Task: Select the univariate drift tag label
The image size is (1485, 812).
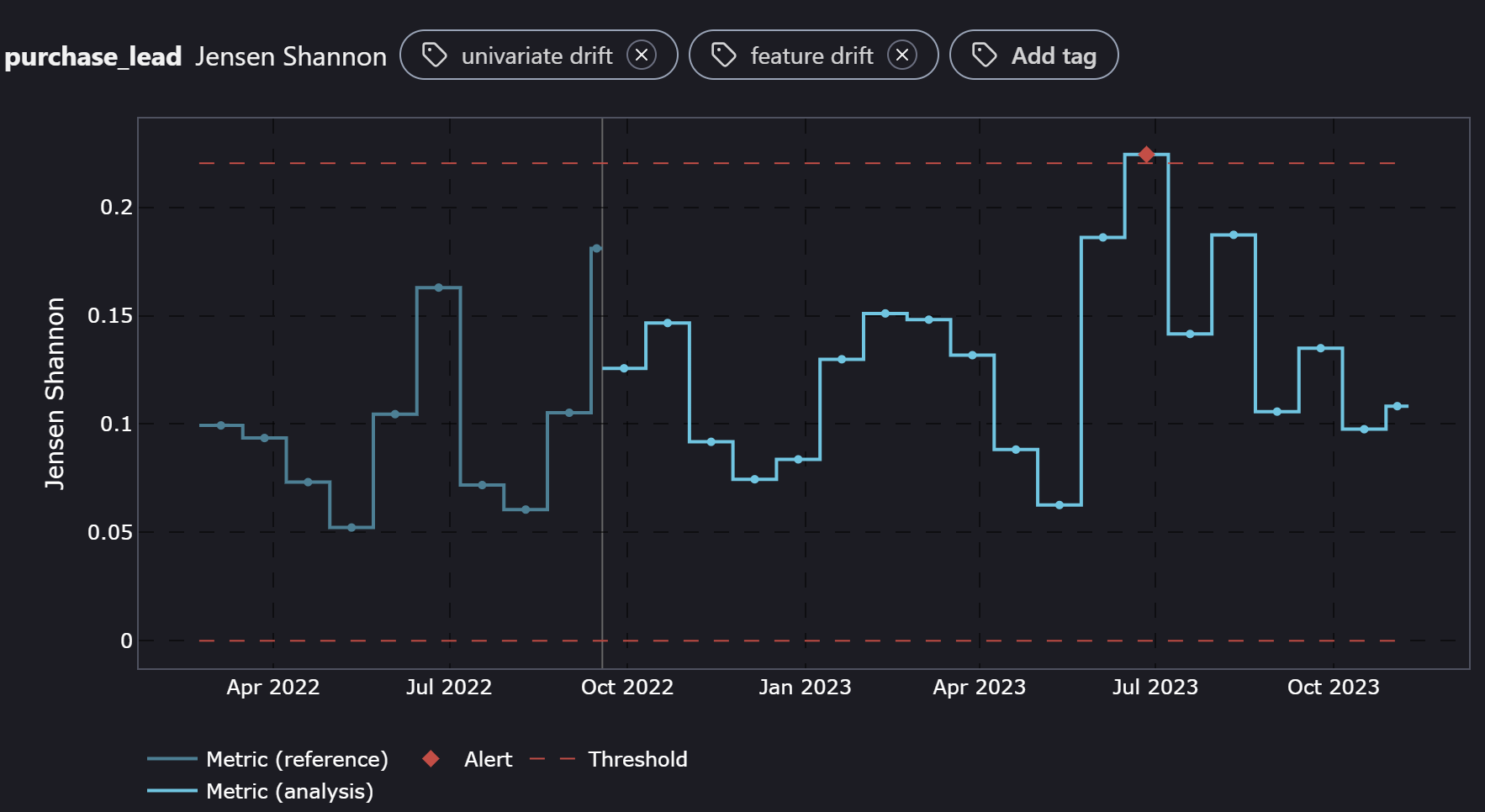Action: 536,55
